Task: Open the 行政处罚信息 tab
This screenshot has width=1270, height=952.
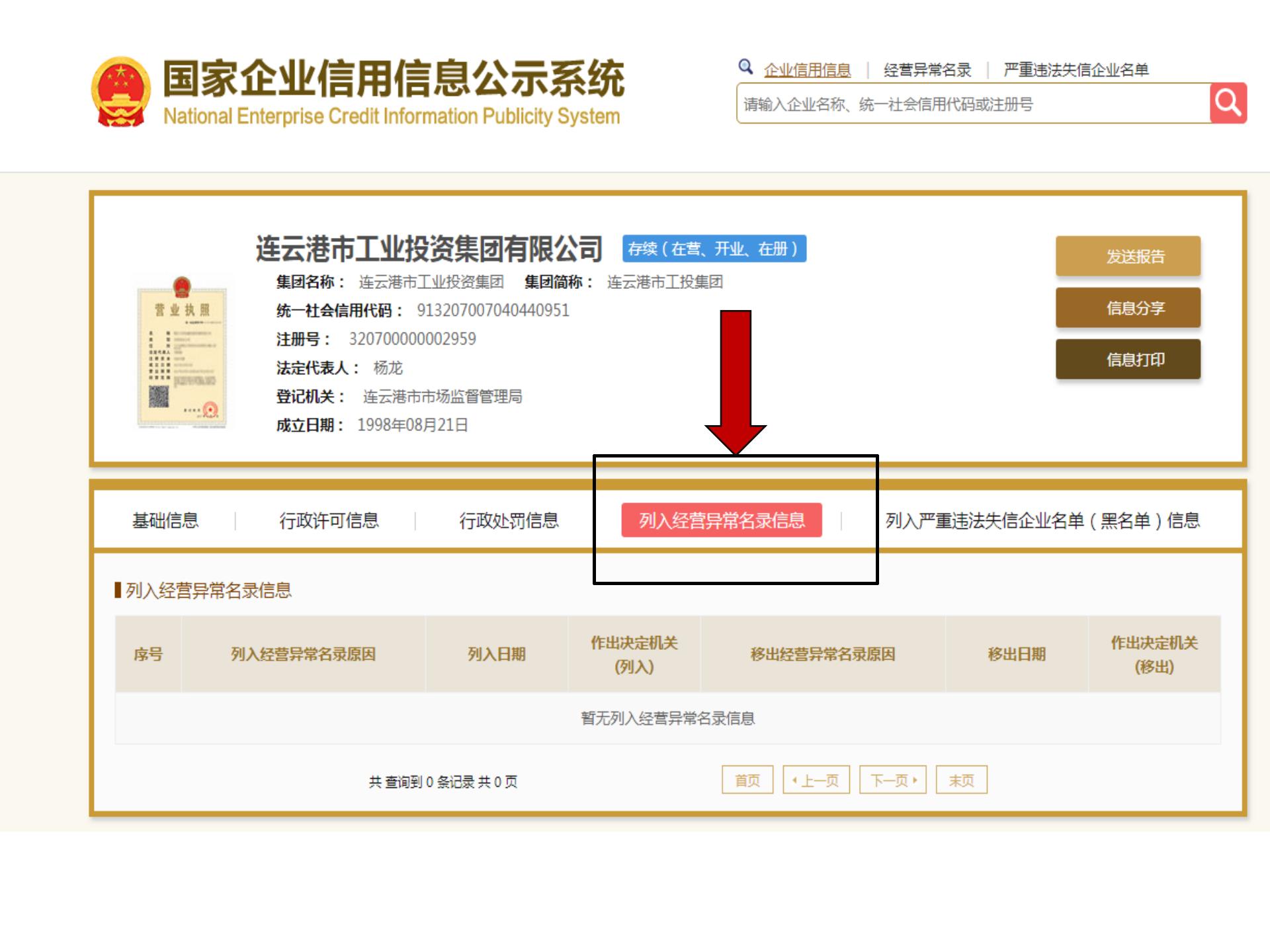Action: 509,520
